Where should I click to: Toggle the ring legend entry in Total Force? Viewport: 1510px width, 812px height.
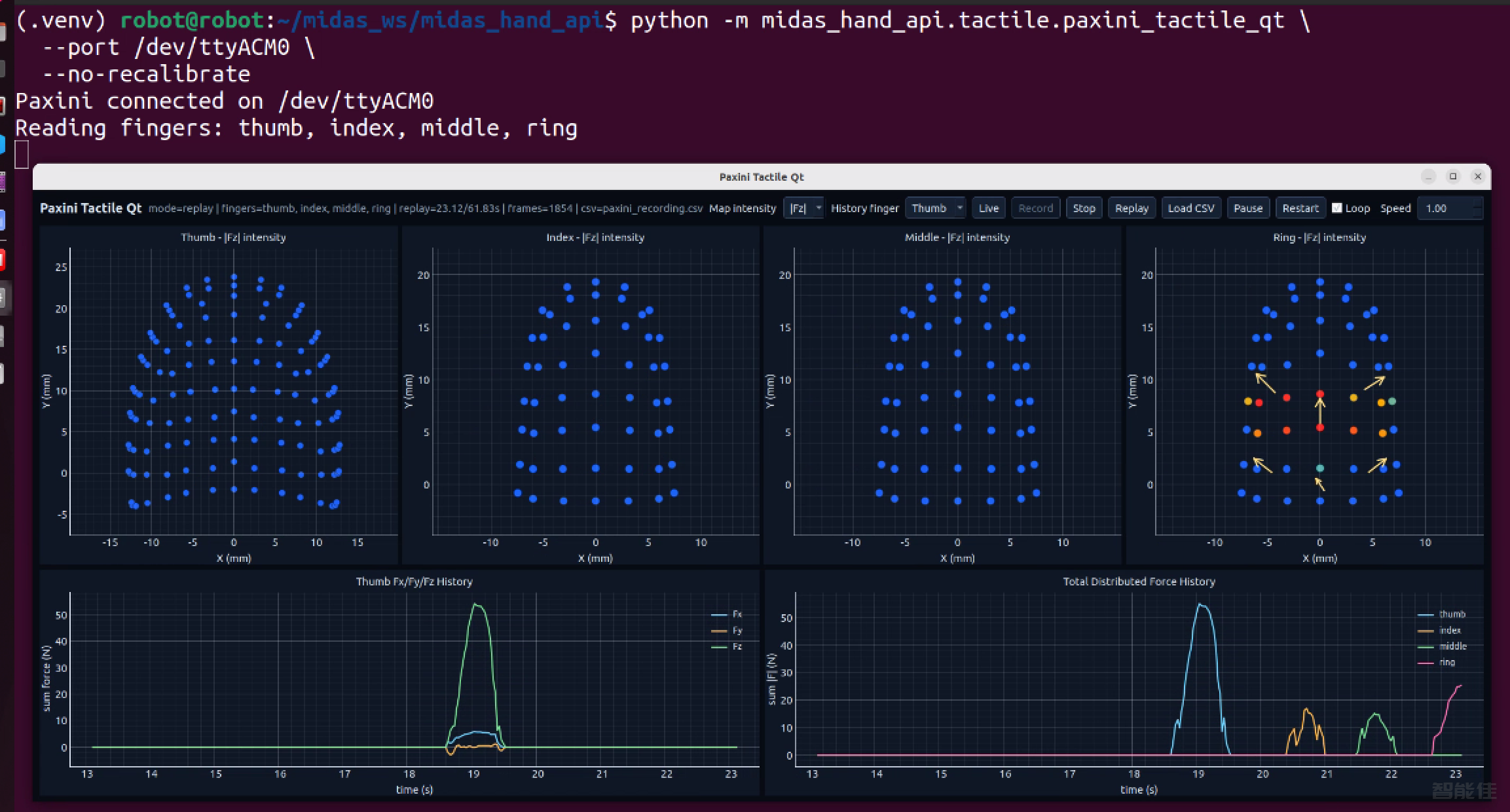(x=1437, y=662)
